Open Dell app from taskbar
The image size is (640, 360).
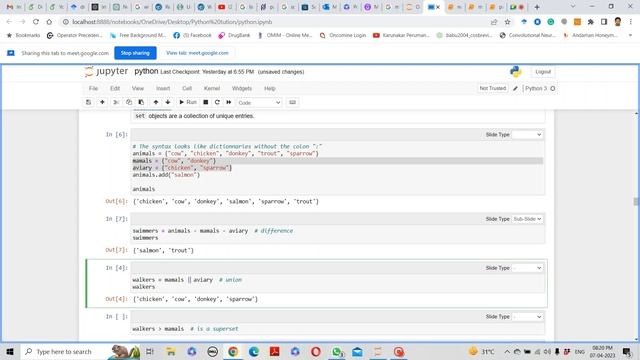(x=212, y=351)
